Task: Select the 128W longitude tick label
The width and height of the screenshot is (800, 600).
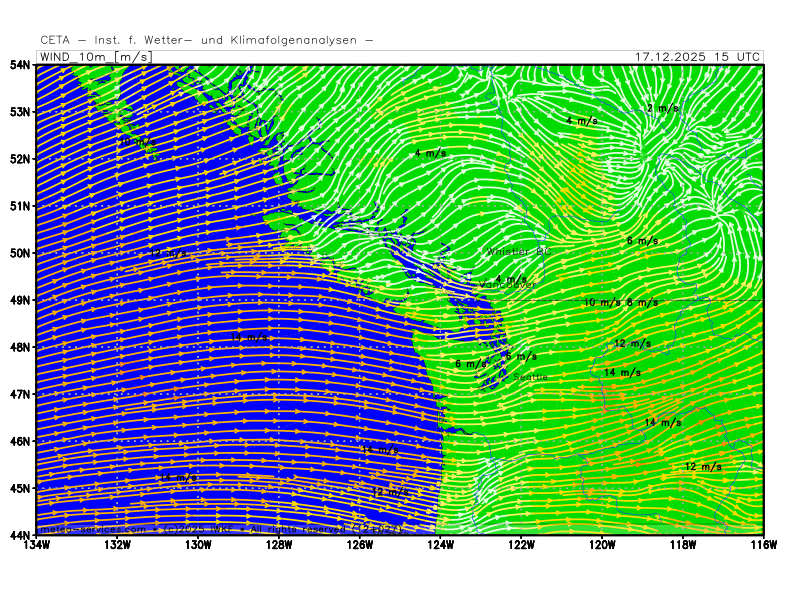Action: [279, 546]
